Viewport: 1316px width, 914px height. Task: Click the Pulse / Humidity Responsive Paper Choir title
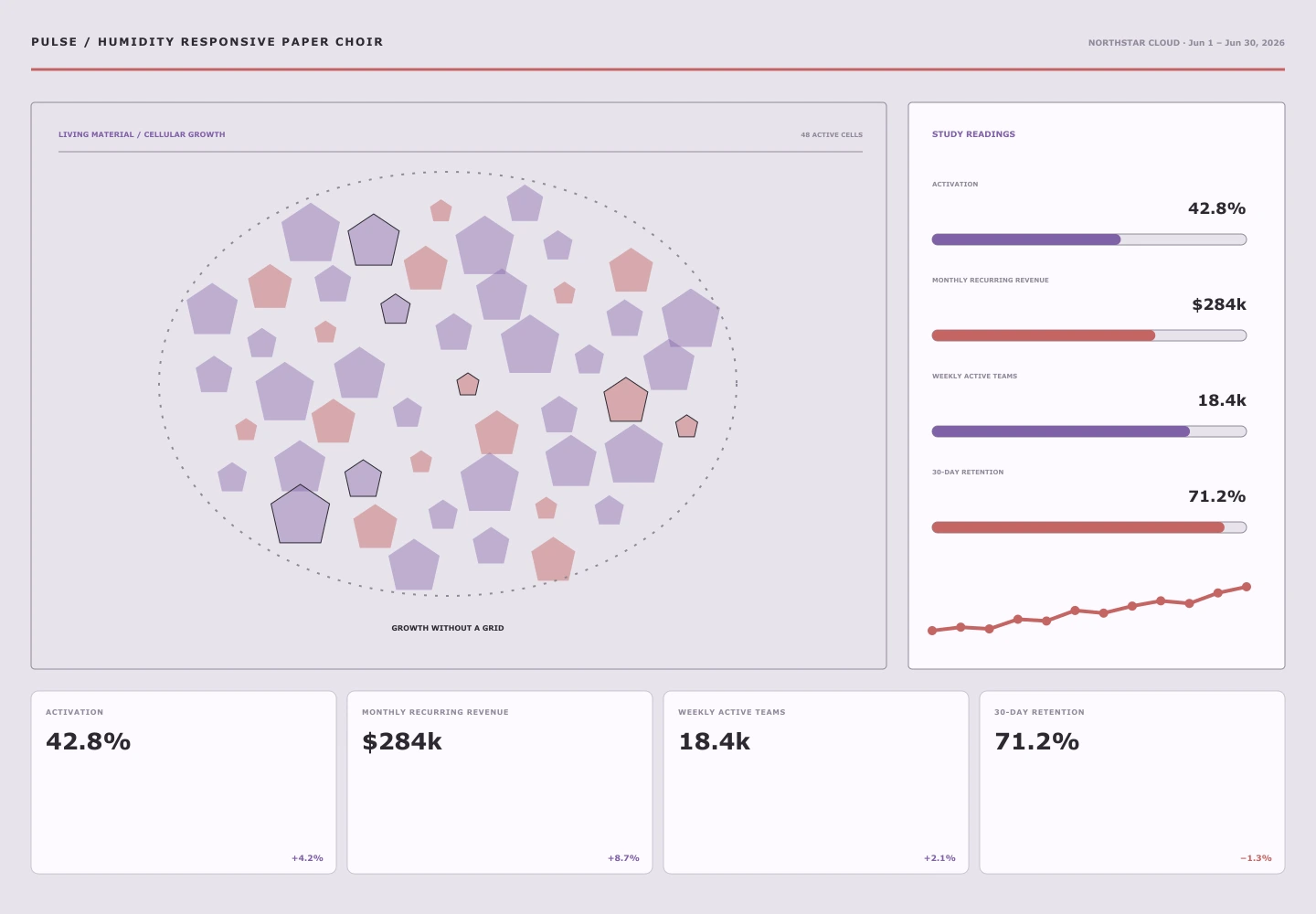tap(207, 42)
